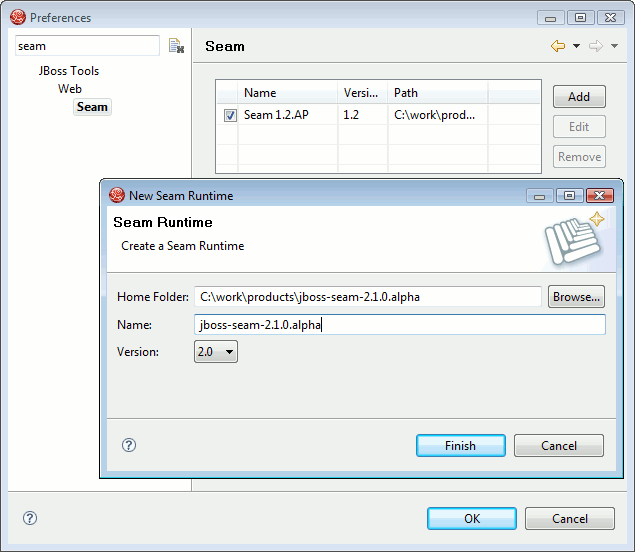Viewport: 635px width, 552px height.
Task: Close the Preferences window
Action: coord(610,18)
